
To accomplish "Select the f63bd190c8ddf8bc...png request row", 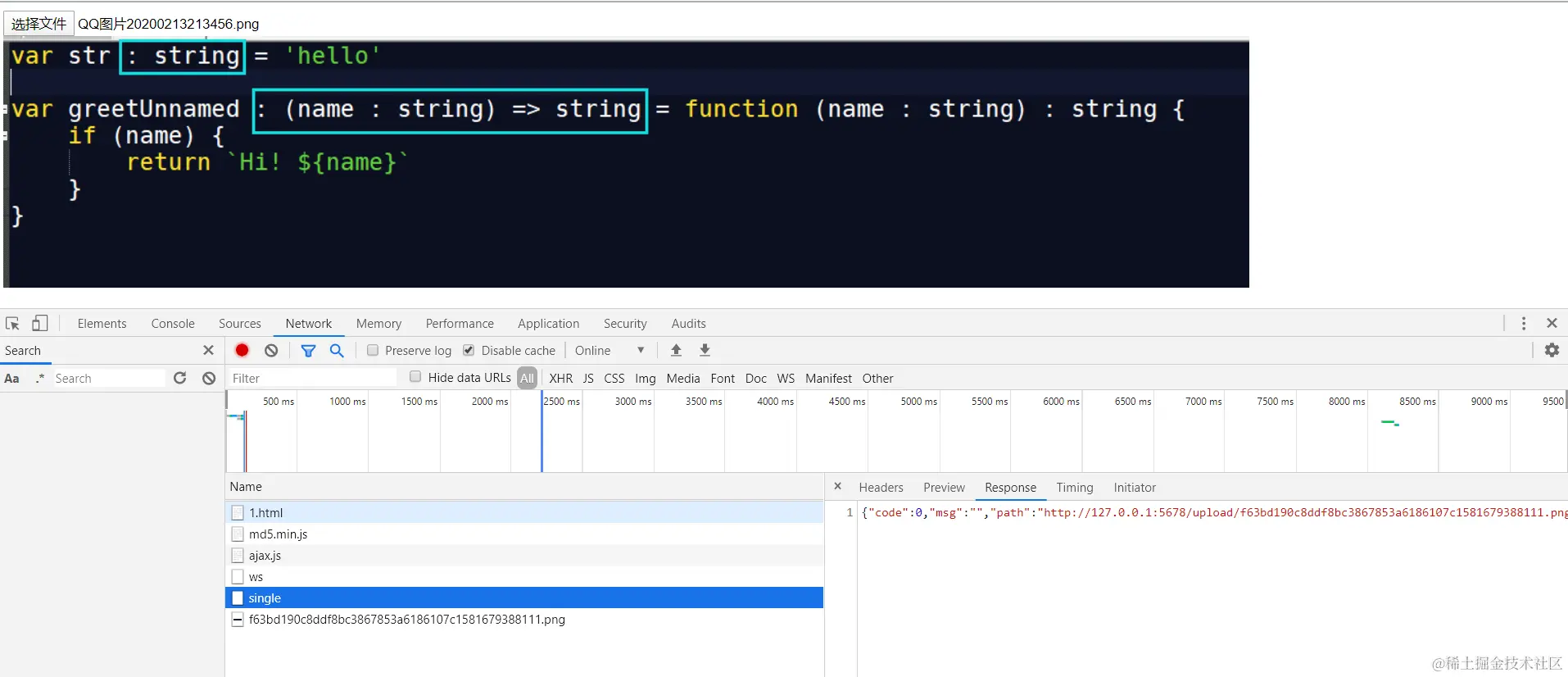I will [524, 619].
